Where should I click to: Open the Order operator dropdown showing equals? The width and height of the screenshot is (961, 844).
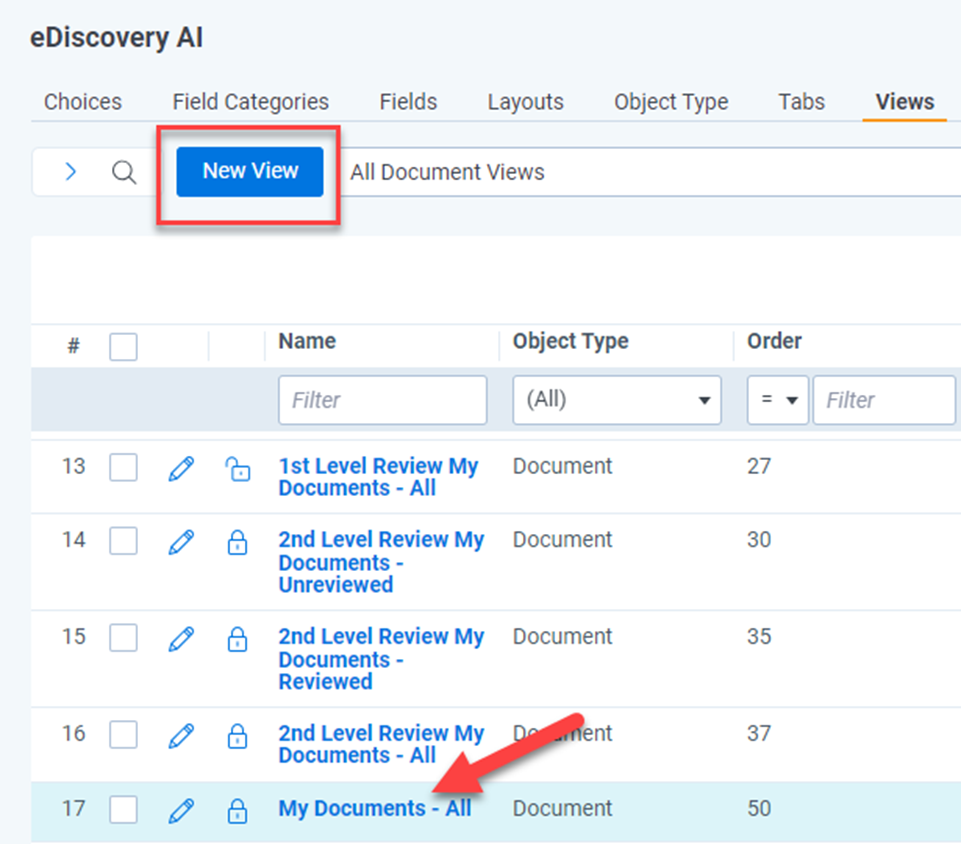click(x=777, y=400)
